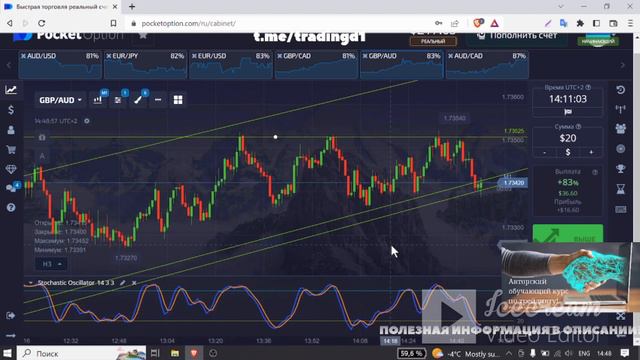Viewport: 640px width, 360px height.
Task: Switch to the AUD/CAD asset tab
Action: pos(487,64)
